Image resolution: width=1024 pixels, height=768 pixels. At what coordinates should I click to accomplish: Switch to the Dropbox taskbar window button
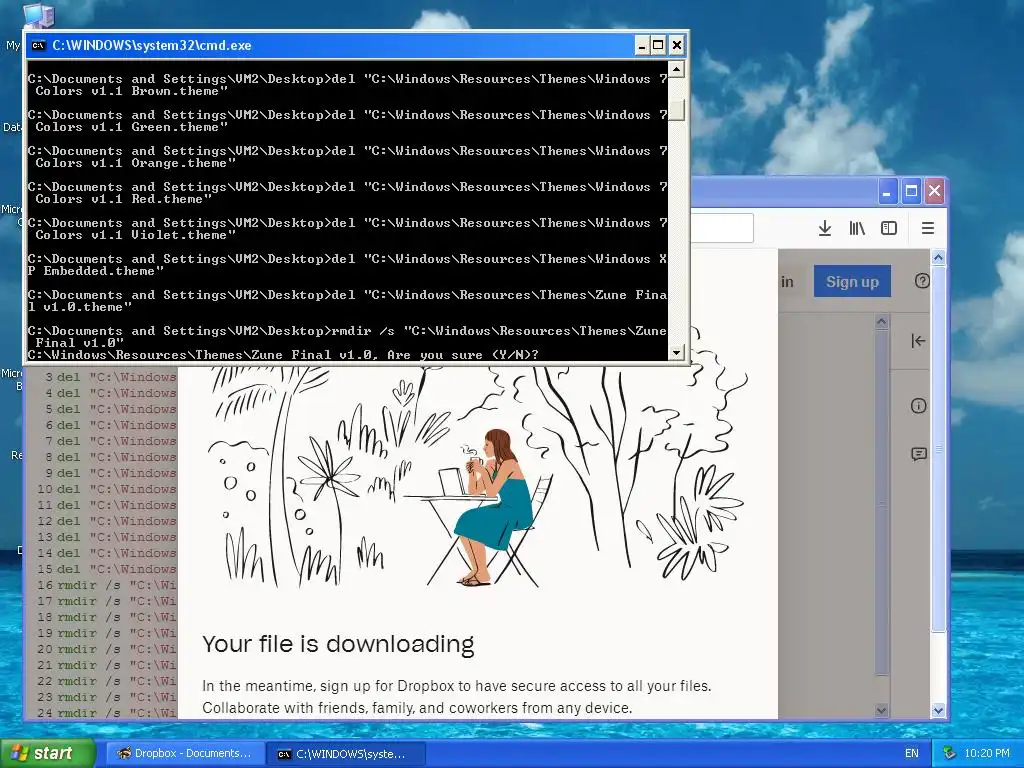point(185,754)
